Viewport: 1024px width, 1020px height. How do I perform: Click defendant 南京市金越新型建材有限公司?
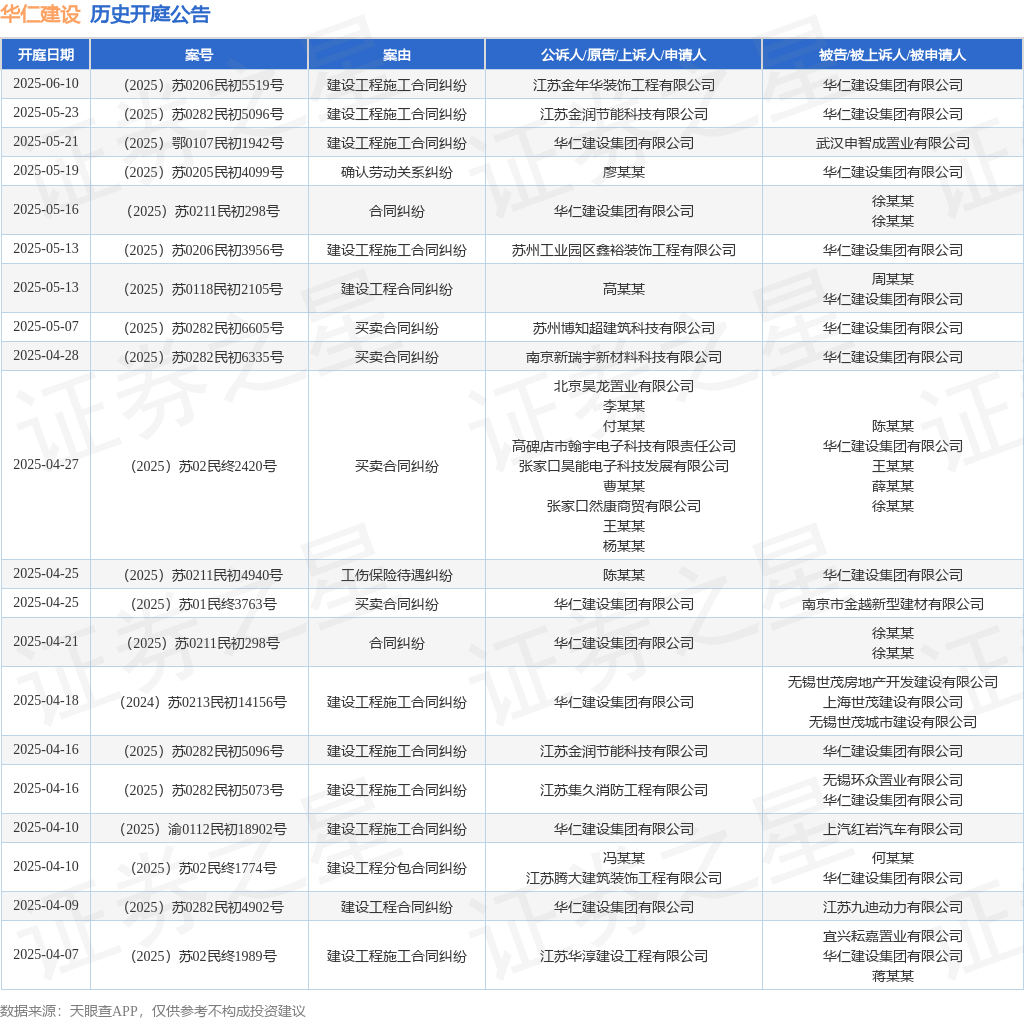coord(892,604)
